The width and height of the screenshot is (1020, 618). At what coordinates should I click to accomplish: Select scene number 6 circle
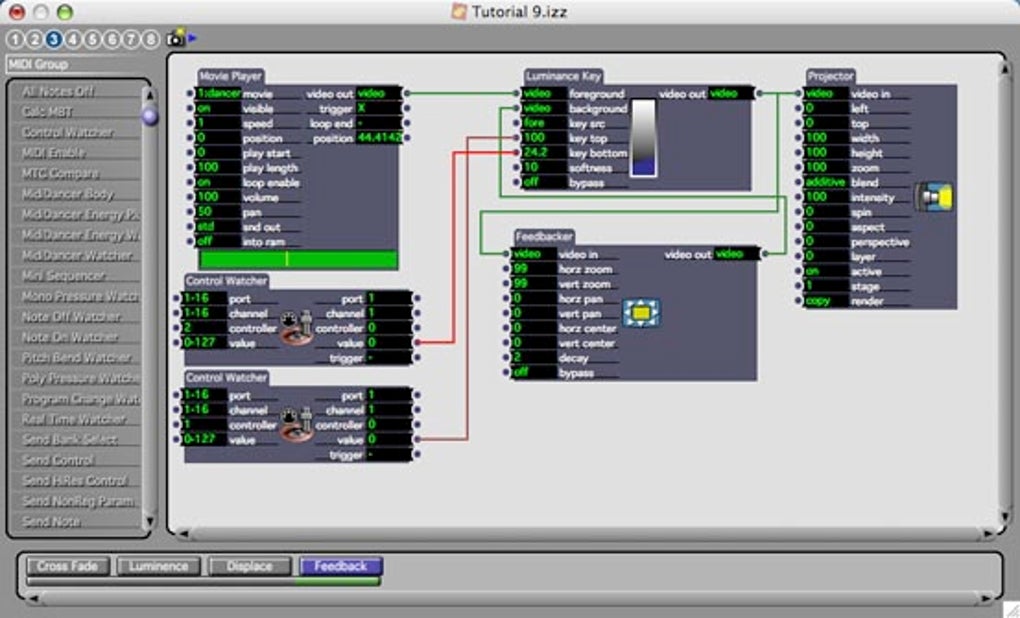112,40
